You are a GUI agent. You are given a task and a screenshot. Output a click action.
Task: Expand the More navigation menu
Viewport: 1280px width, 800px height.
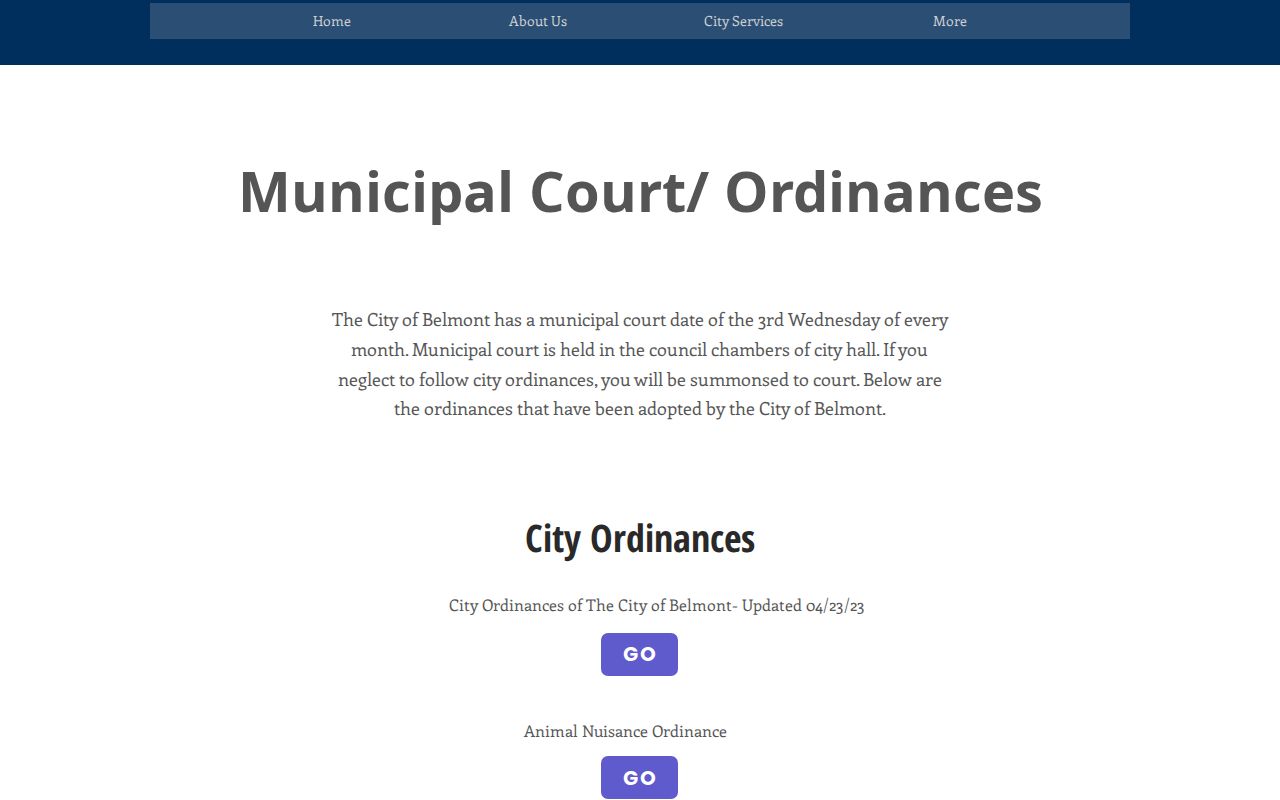click(950, 21)
